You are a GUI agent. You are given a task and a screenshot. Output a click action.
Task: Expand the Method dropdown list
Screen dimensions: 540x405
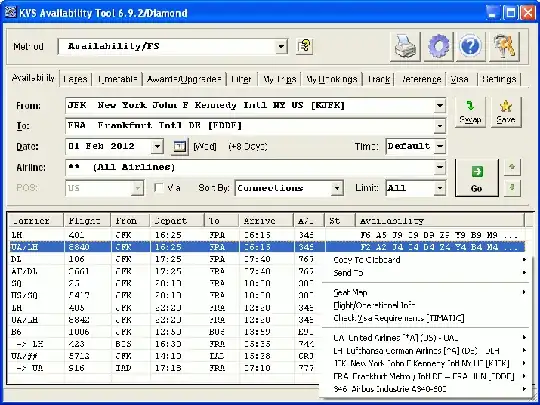[281, 46]
